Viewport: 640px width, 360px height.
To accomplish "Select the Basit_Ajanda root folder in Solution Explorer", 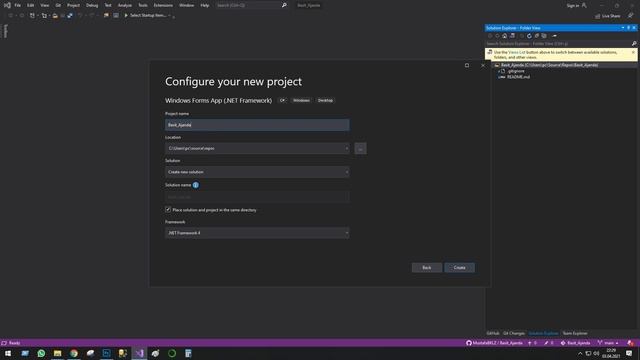I will tap(549, 65).
